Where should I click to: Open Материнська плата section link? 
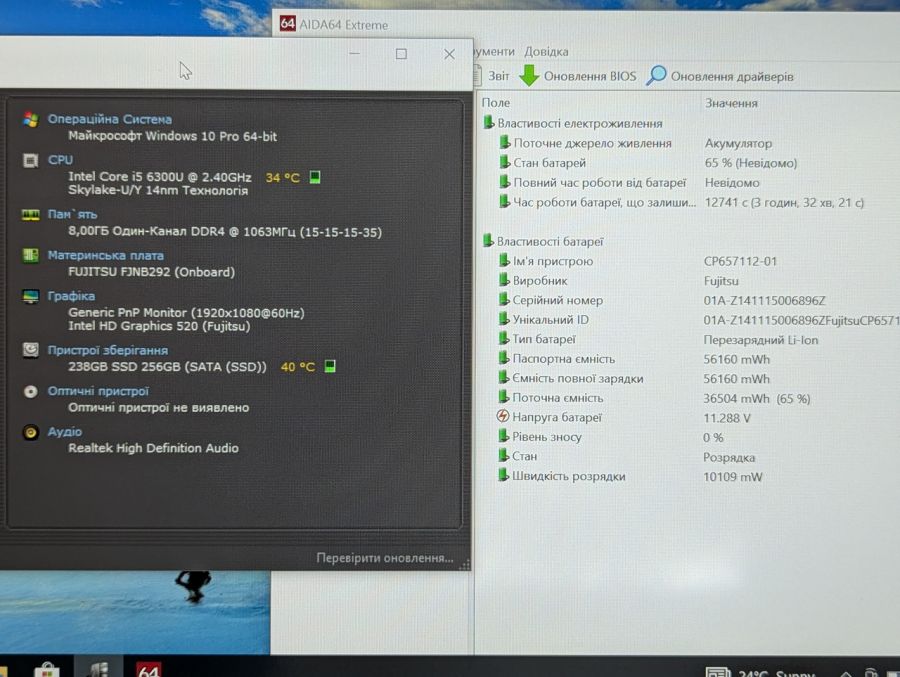[x=106, y=255]
